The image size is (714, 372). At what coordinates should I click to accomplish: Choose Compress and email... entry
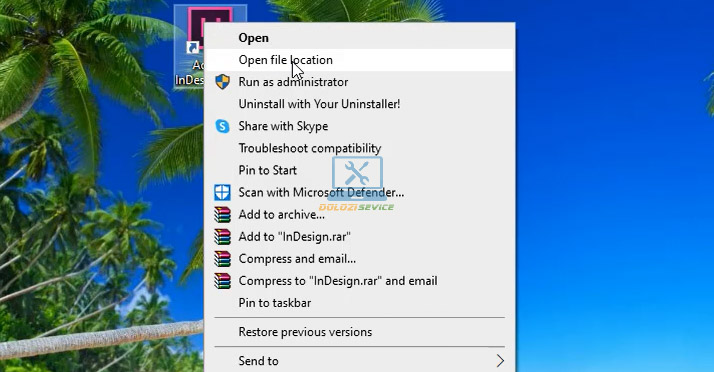[360, 259]
